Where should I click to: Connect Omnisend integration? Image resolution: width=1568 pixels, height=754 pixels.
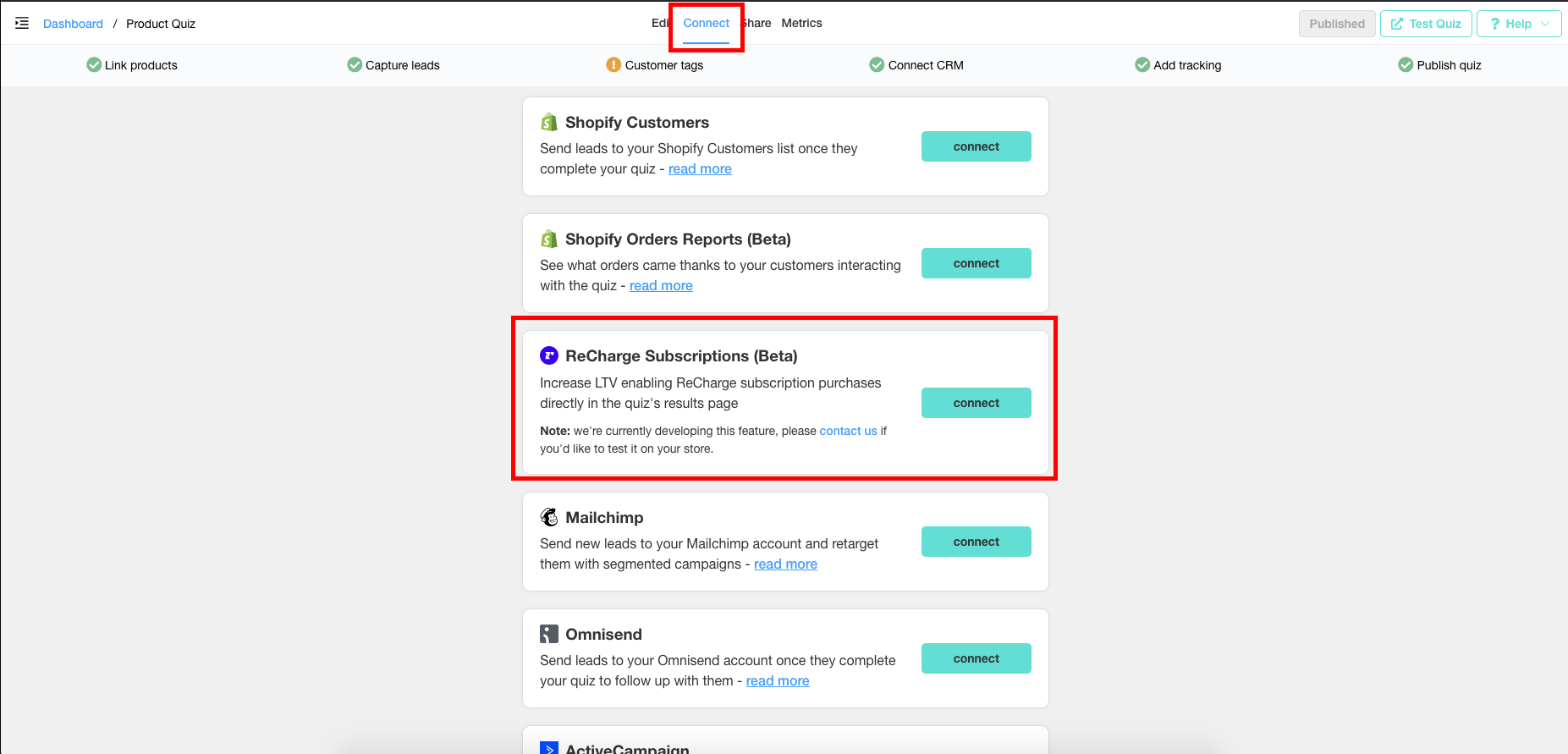point(977,658)
